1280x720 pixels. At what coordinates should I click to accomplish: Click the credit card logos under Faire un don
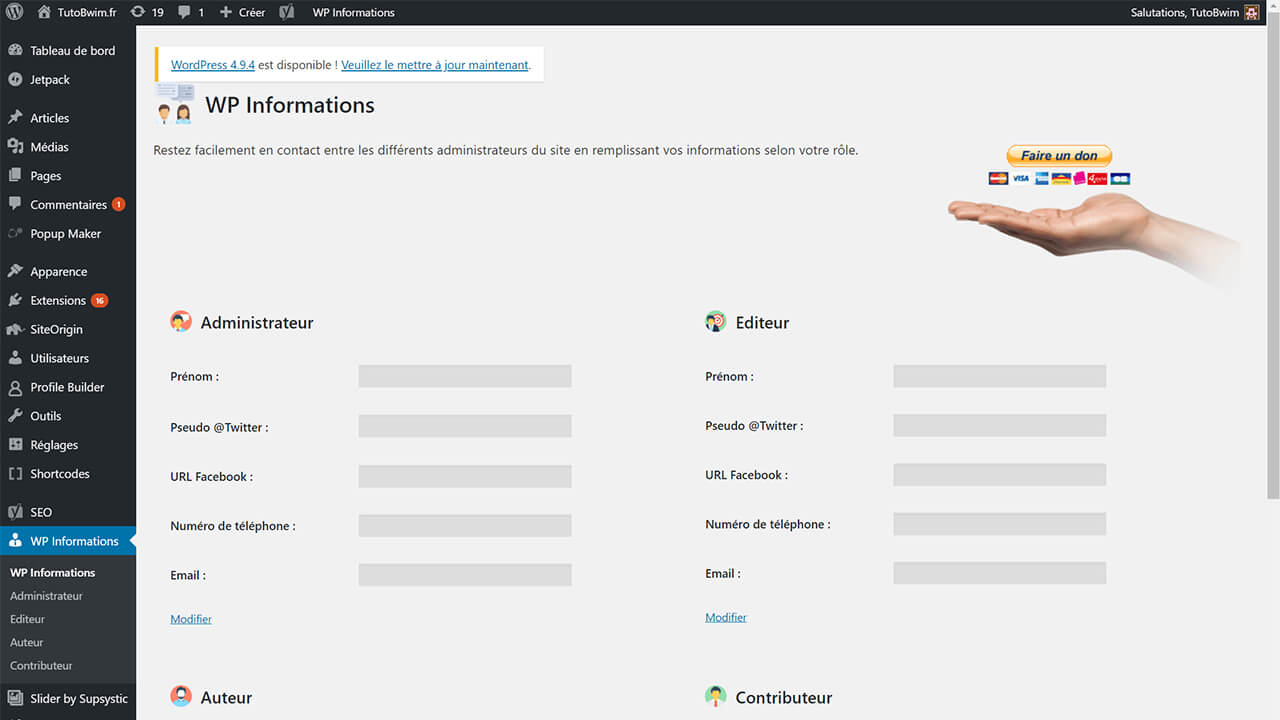(x=1059, y=178)
